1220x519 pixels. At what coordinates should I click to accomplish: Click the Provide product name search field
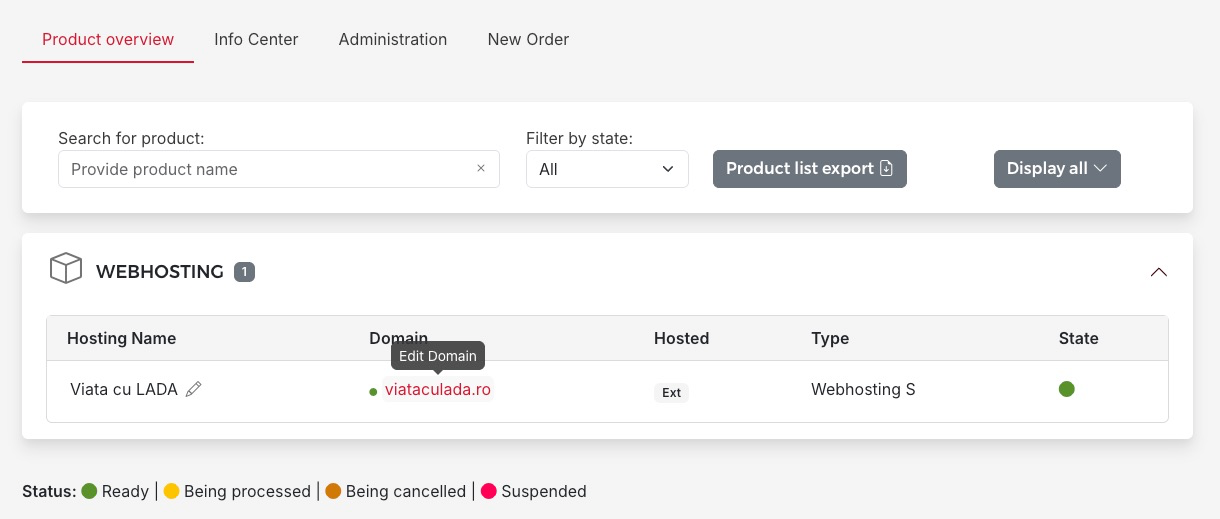265,169
